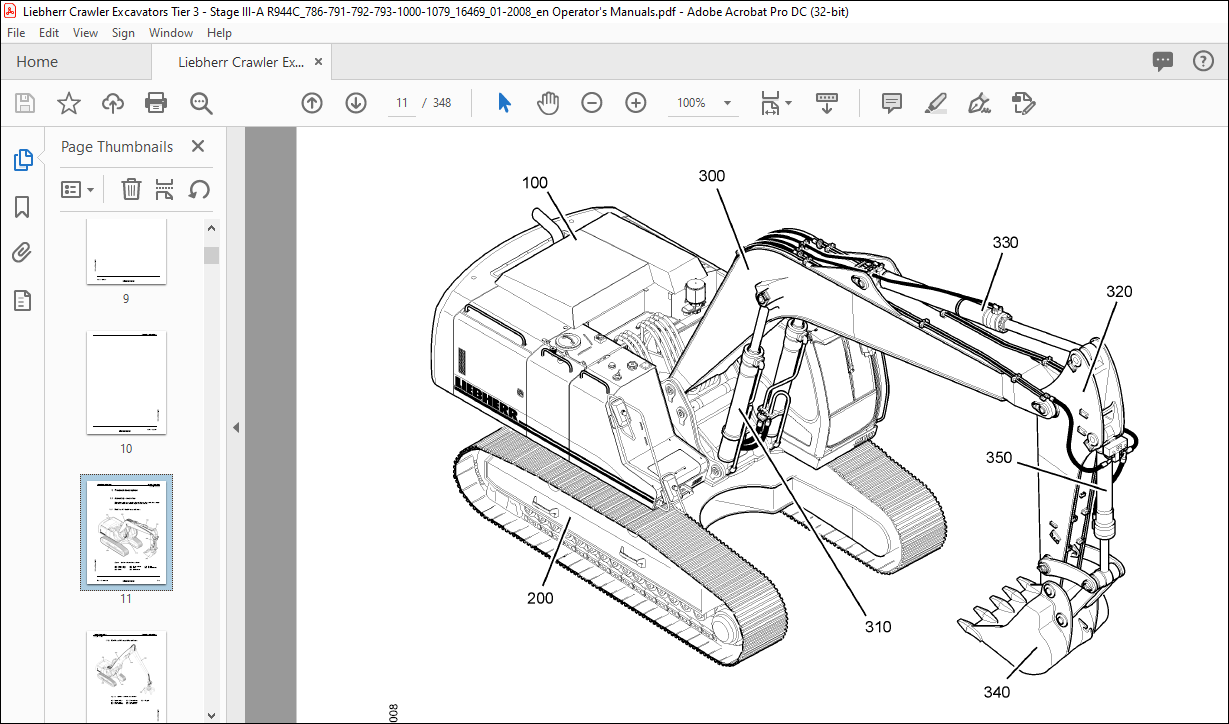Close the Liebherr document tab
The width and height of the screenshot is (1229, 724).
tap(319, 62)
